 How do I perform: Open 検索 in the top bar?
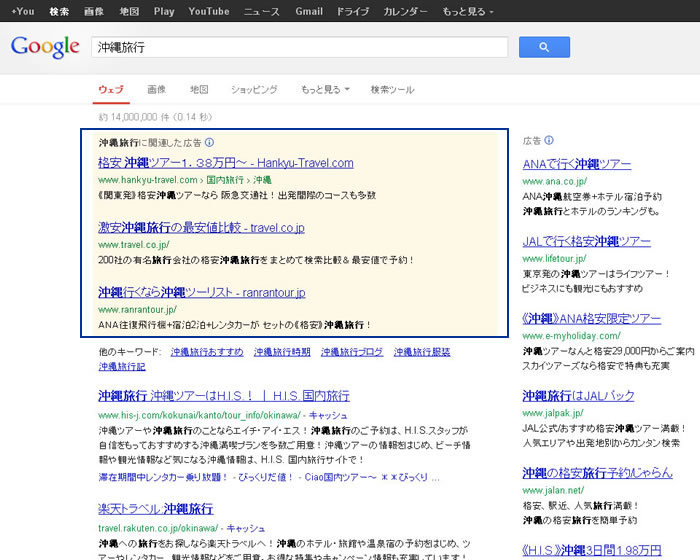point(59,12)
